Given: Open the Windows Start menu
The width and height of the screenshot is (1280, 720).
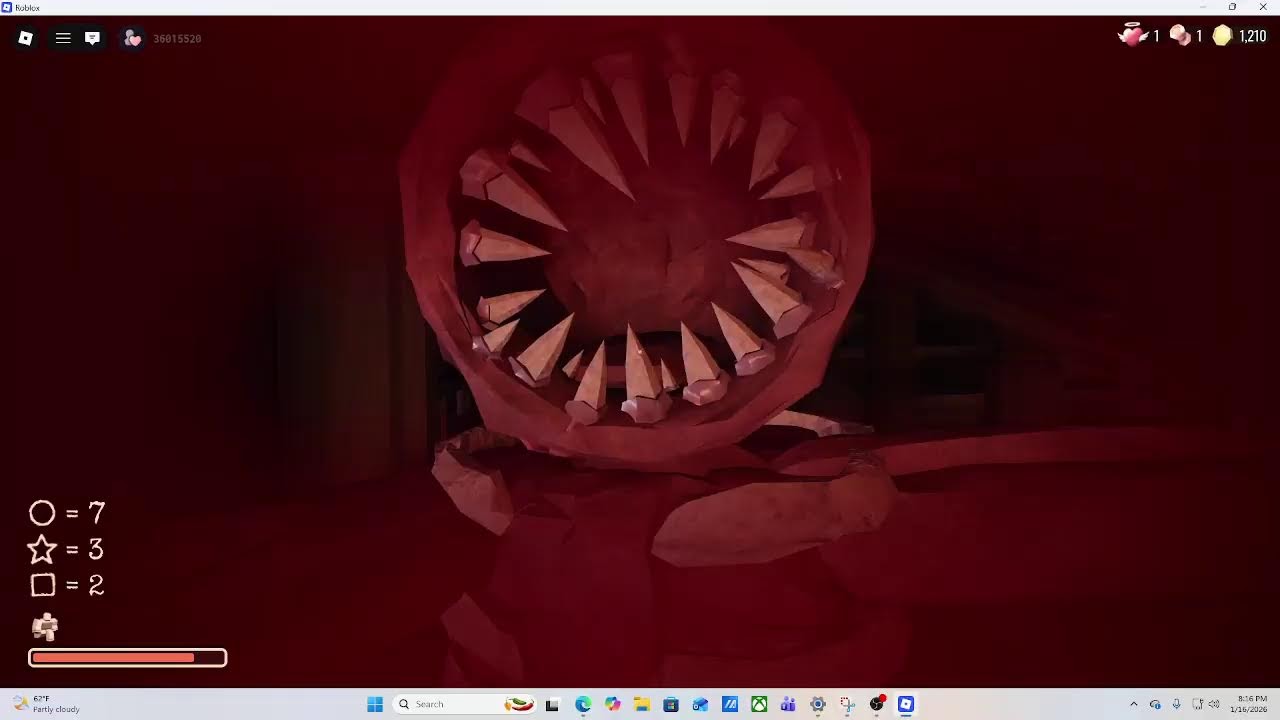Looking at the screenshot, I should pos(375,704).
